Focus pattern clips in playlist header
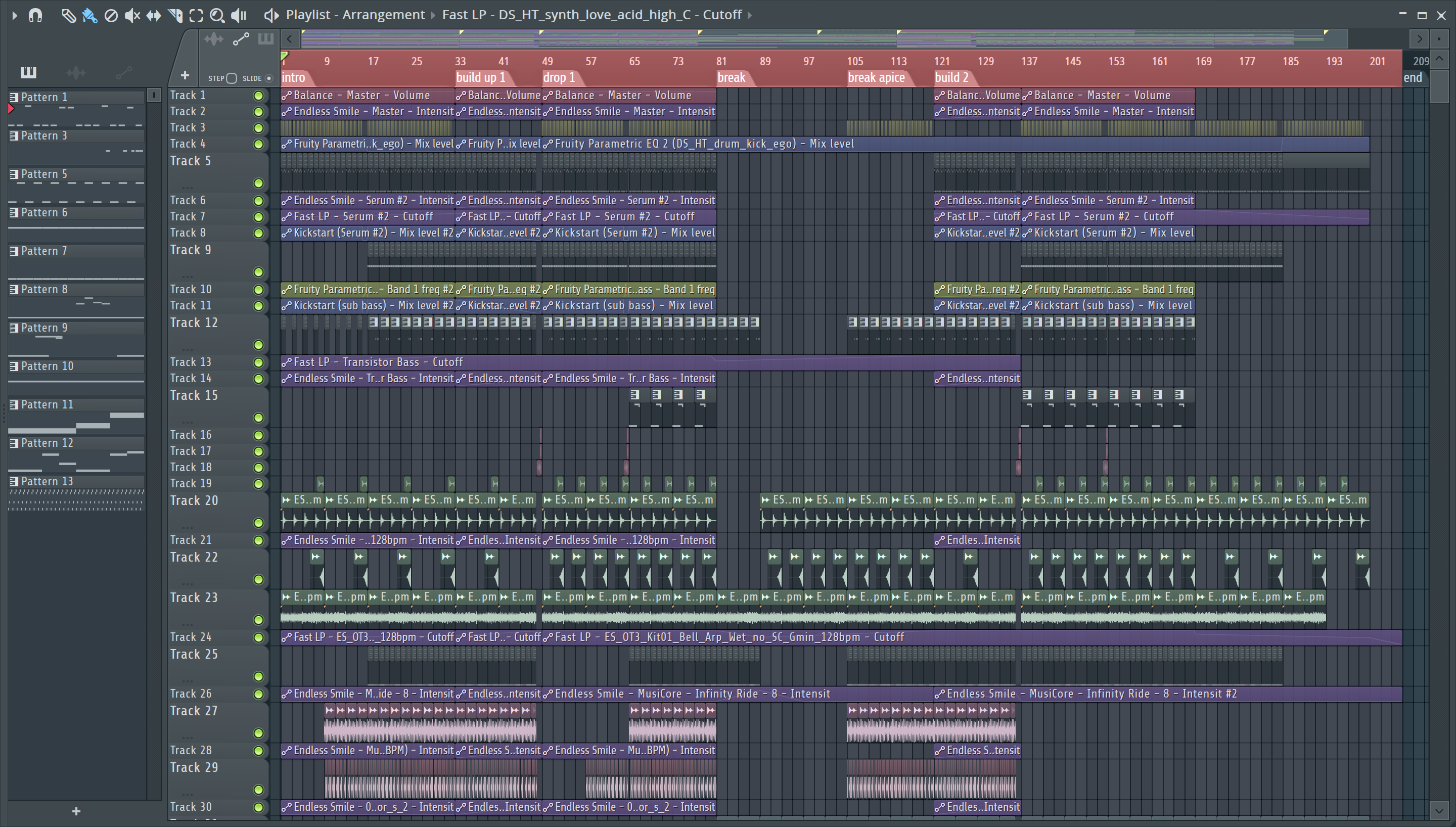Image resolution: width=1456 pixels, height=827 pixels. point(265,39)
